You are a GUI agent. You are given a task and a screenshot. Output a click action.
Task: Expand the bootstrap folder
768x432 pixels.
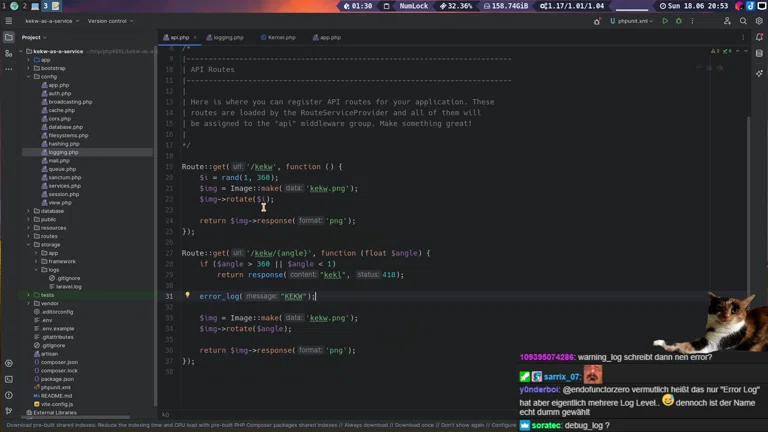pyautogui.click(x=28, y=68)
